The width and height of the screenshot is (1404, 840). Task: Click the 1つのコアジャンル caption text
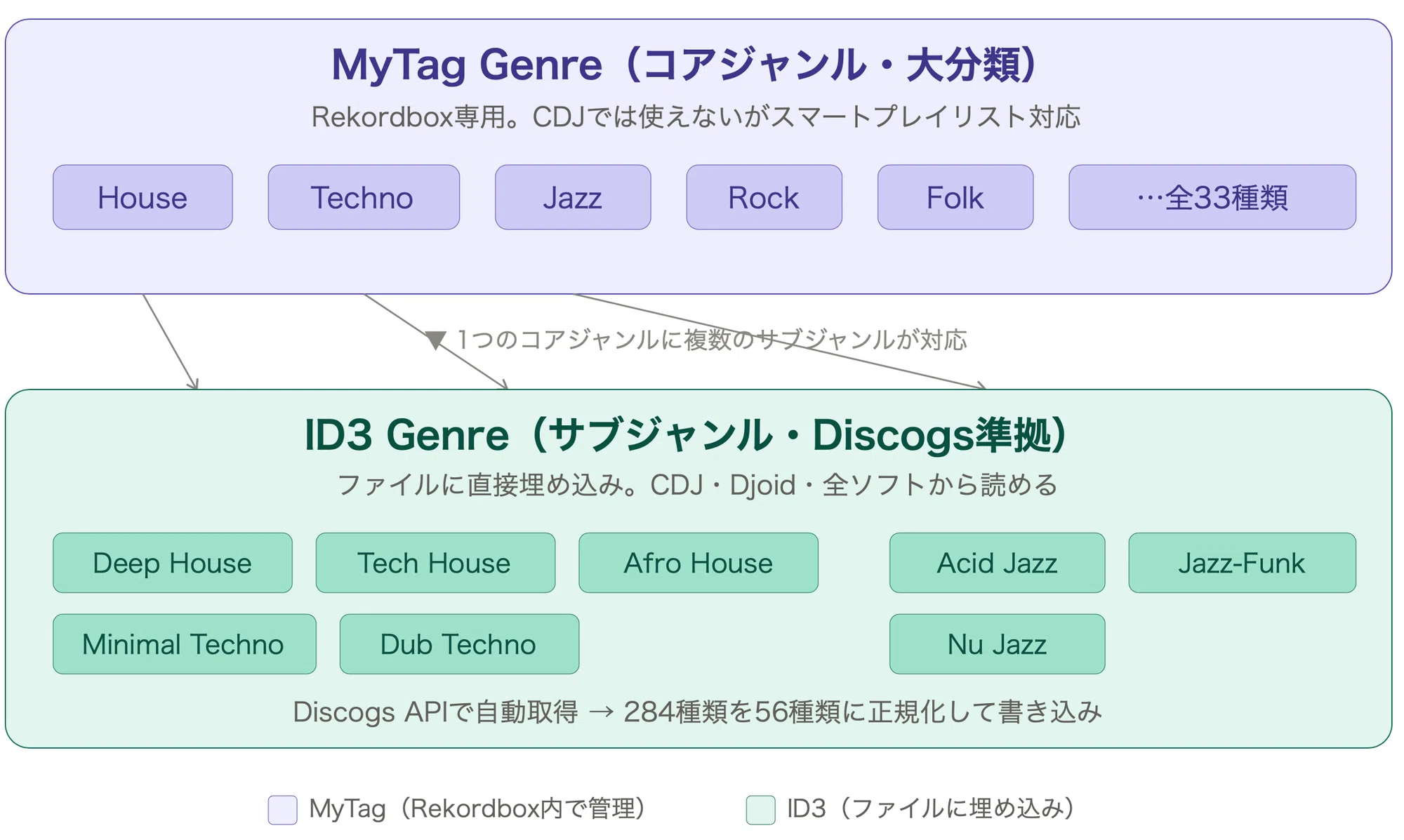point(711,340)
